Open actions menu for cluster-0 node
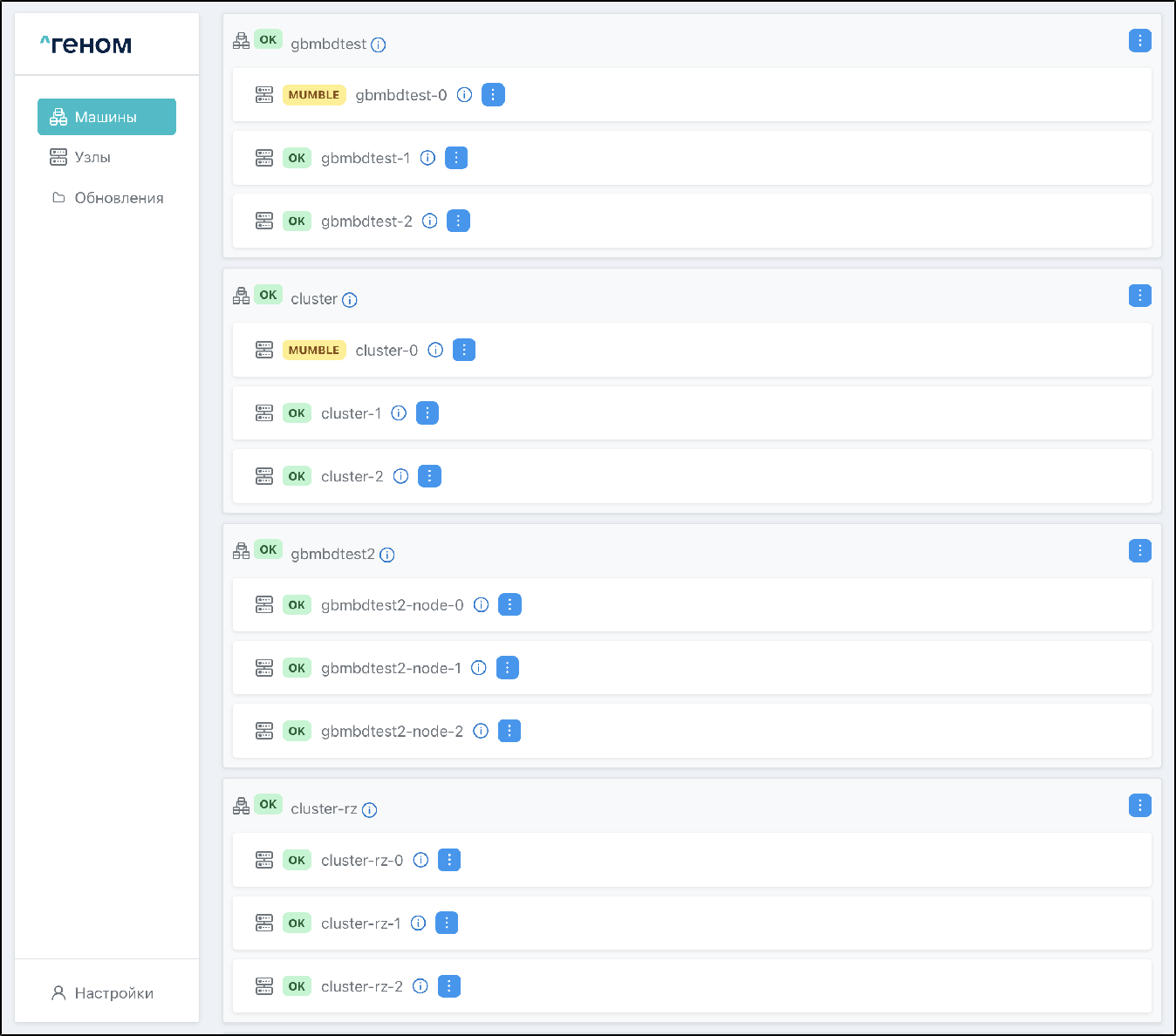Viewport: 1176px width, 1036px height. pos(464,351)
